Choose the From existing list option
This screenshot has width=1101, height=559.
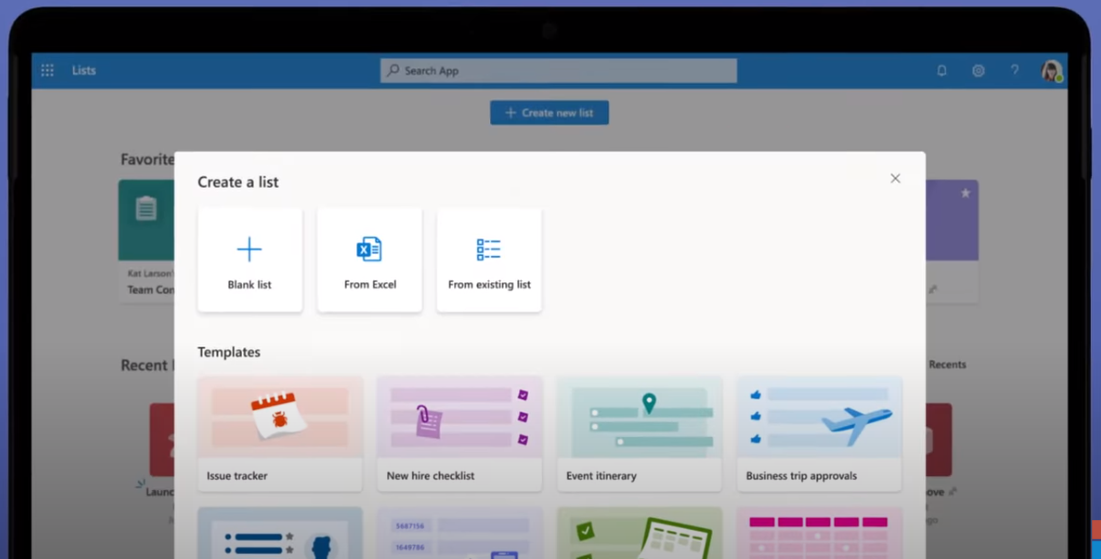tap(489, 260)
